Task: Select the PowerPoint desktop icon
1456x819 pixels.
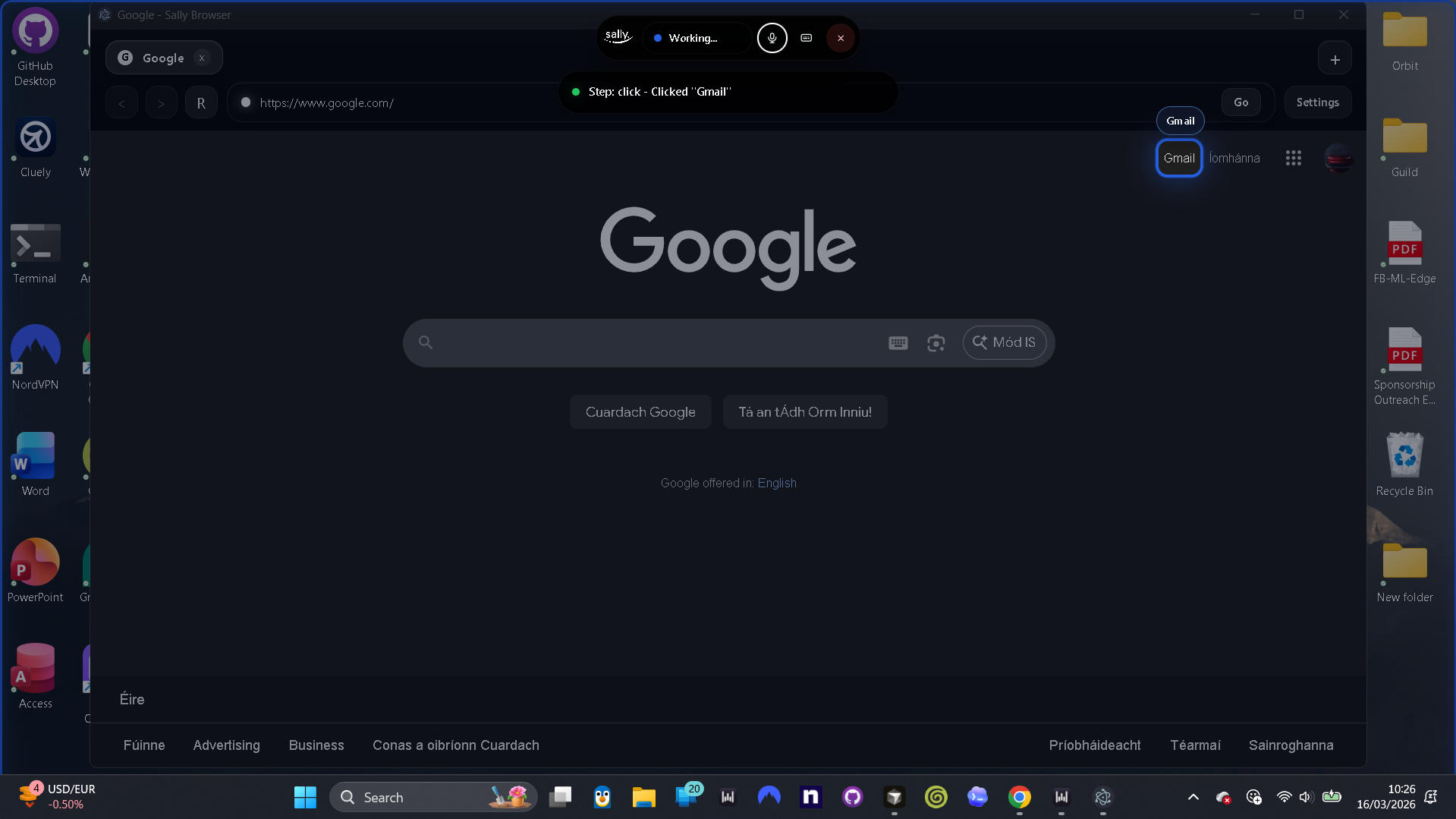Action: click(35, 571)
